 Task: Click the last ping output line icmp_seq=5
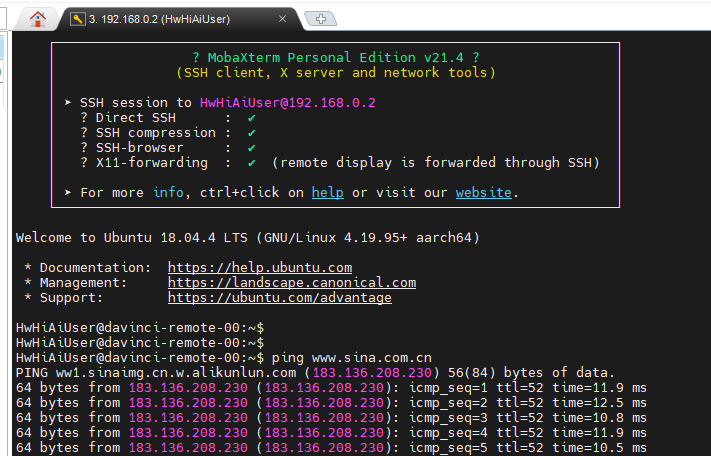pos(330,447)
